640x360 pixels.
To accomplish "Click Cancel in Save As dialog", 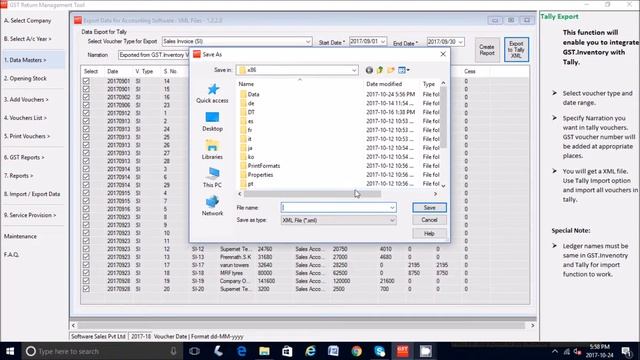I will click(429, 220).
